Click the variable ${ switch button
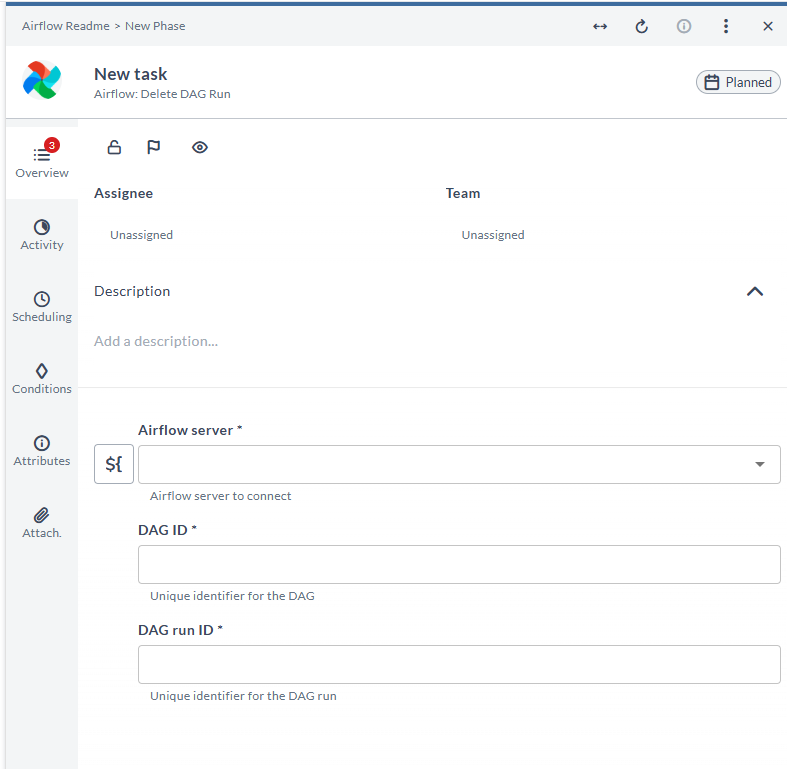This screenshot has height=769, width=787. [114, 464]
